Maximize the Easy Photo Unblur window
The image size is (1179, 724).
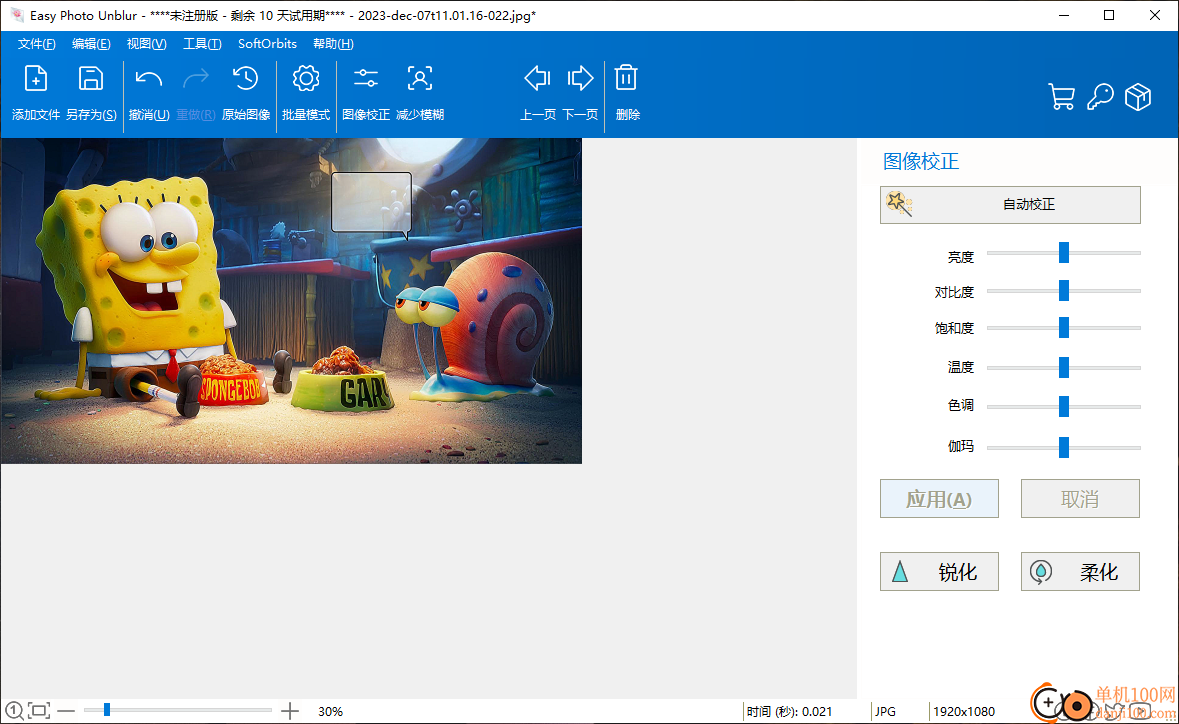pos(1108,15)
